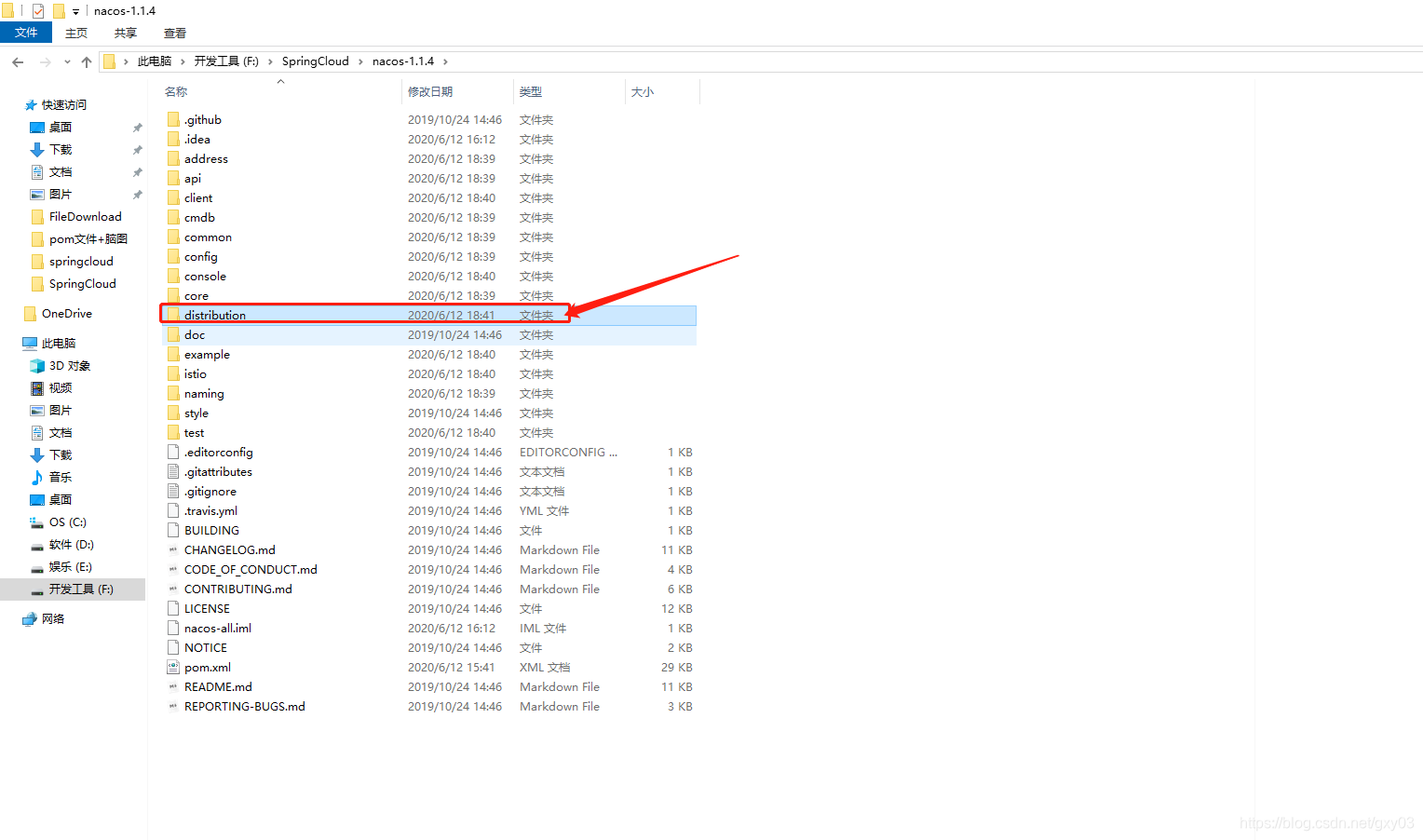Image resolution: width=1423 pixels, height=840 pixels.
Task: Click 此电脑 in the address breadcrumb
Action: [155, 61]
